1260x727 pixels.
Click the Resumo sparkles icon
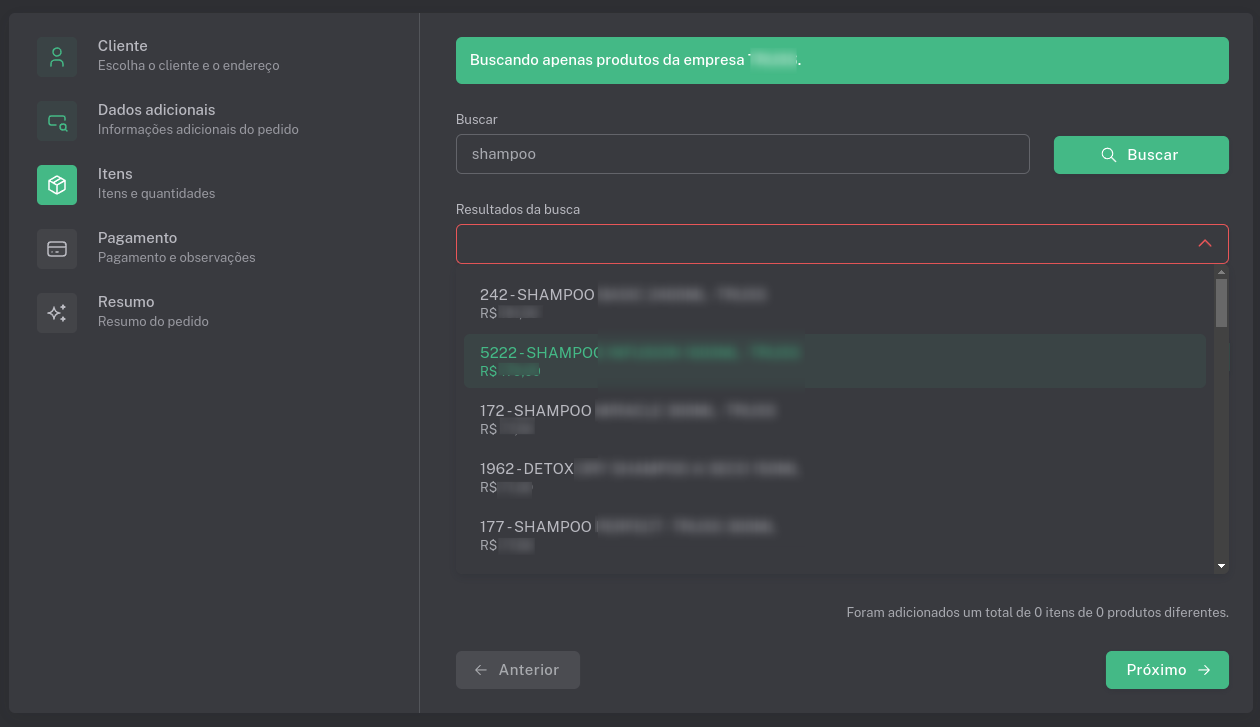57,313
